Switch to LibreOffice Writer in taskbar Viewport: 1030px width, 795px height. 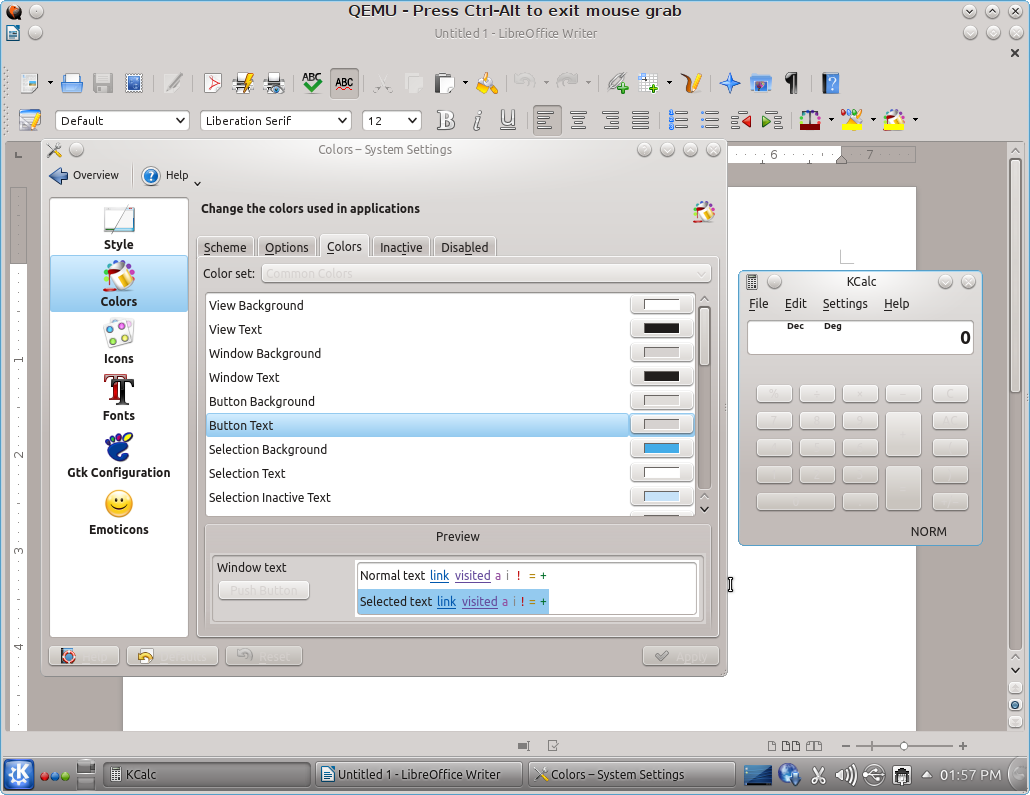click(x=420, y=774)
